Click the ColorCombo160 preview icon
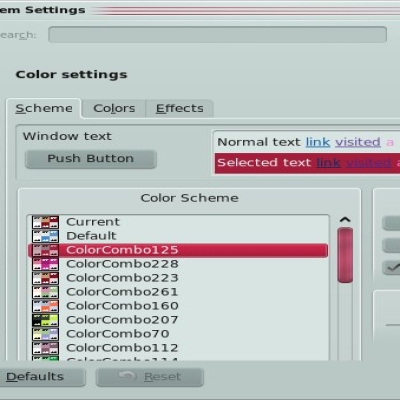Viewport: 400px width, 400px height. pyautogui.click(x=45, y=306)
